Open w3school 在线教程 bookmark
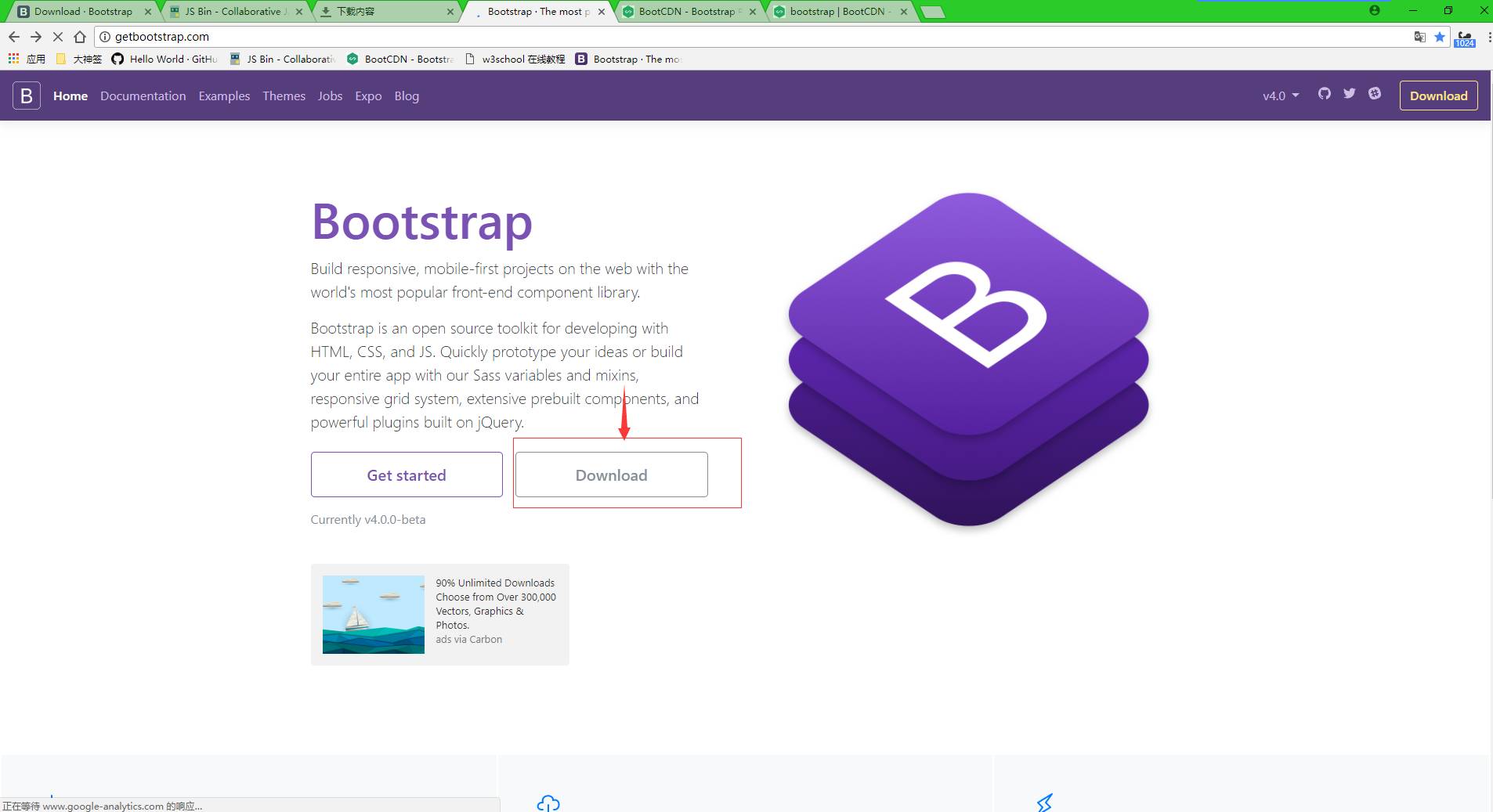 point(515,59)
